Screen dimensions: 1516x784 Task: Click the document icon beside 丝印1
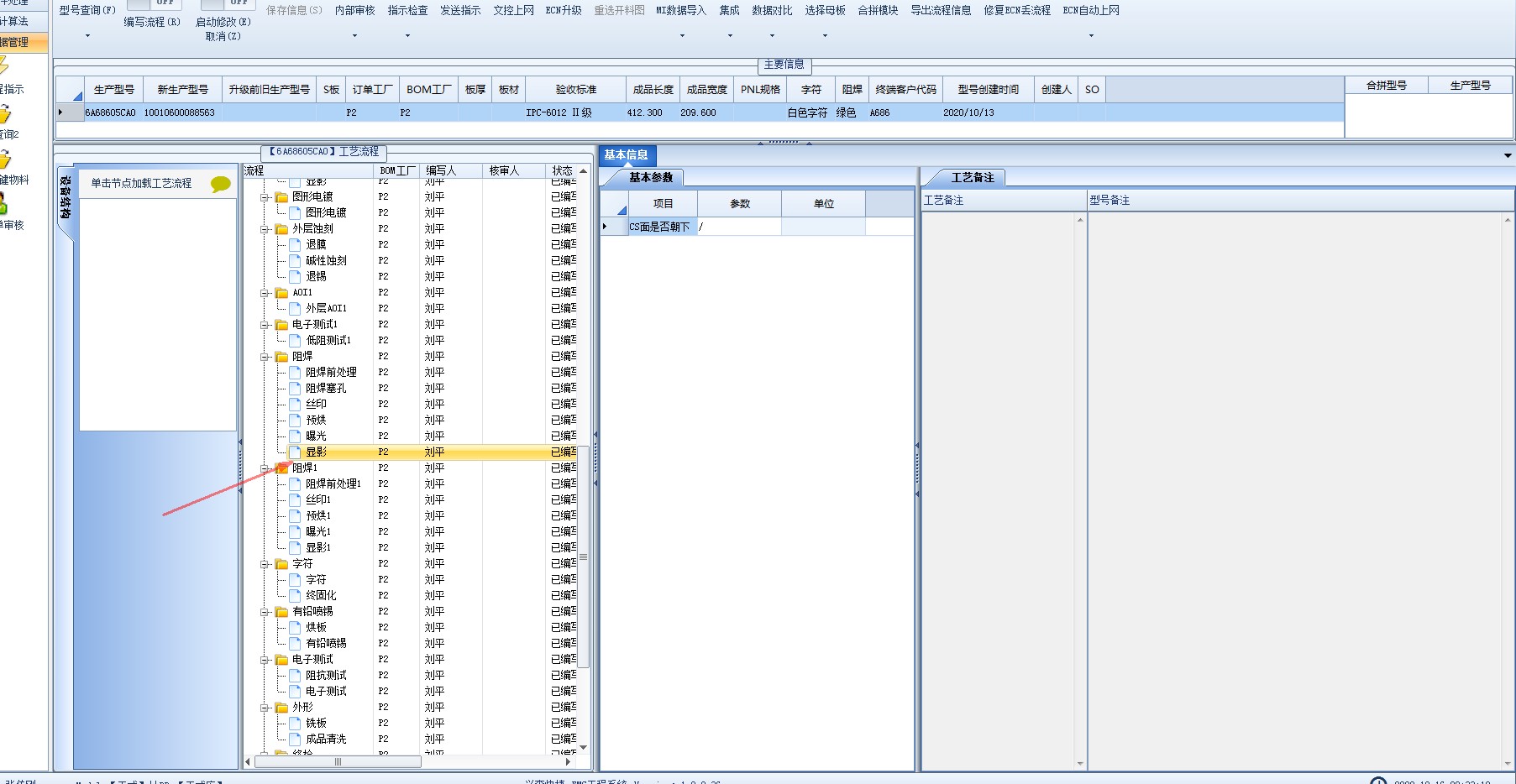[295, 499]
